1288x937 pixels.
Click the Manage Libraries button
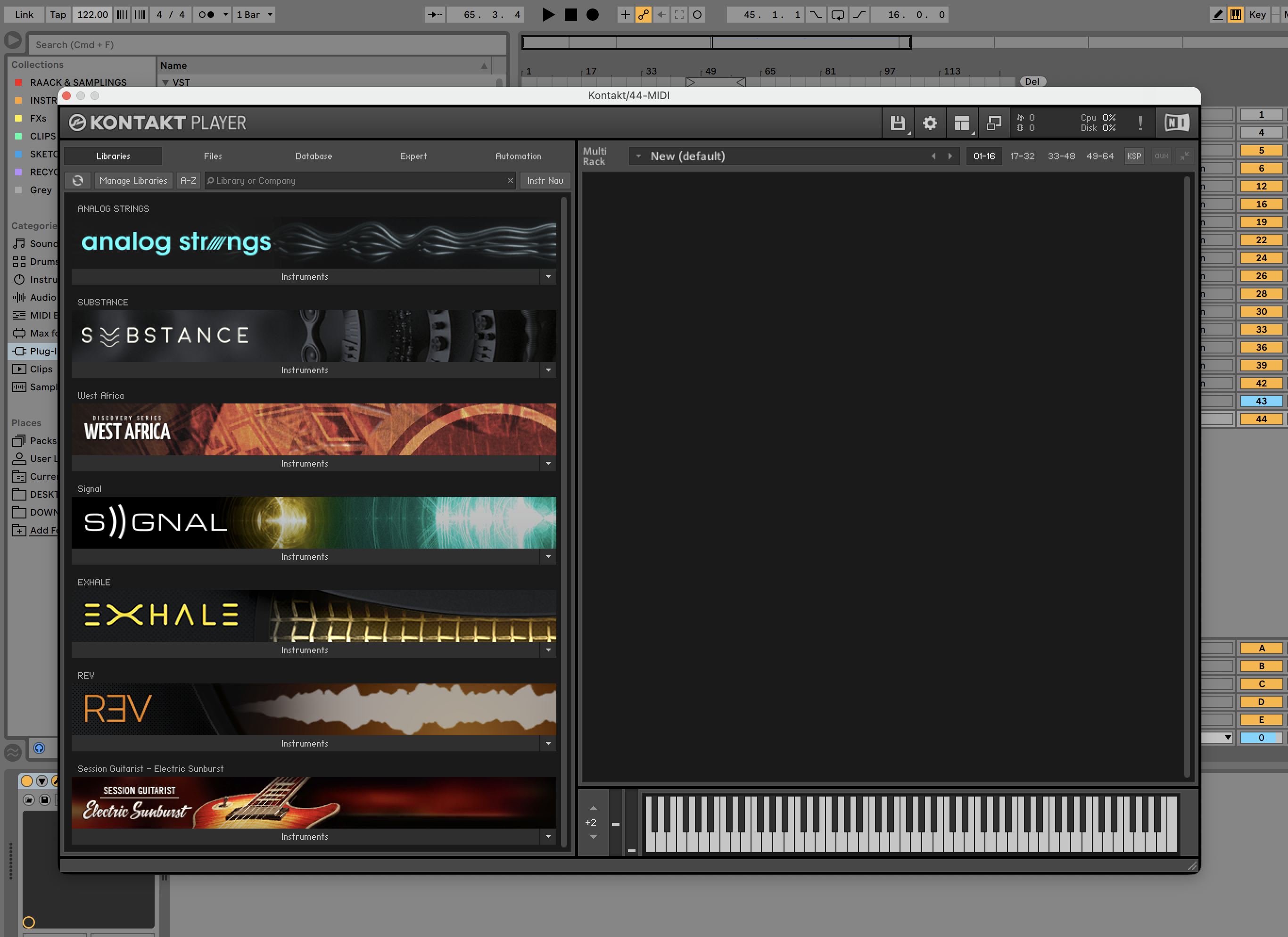(x=133, y=180)
